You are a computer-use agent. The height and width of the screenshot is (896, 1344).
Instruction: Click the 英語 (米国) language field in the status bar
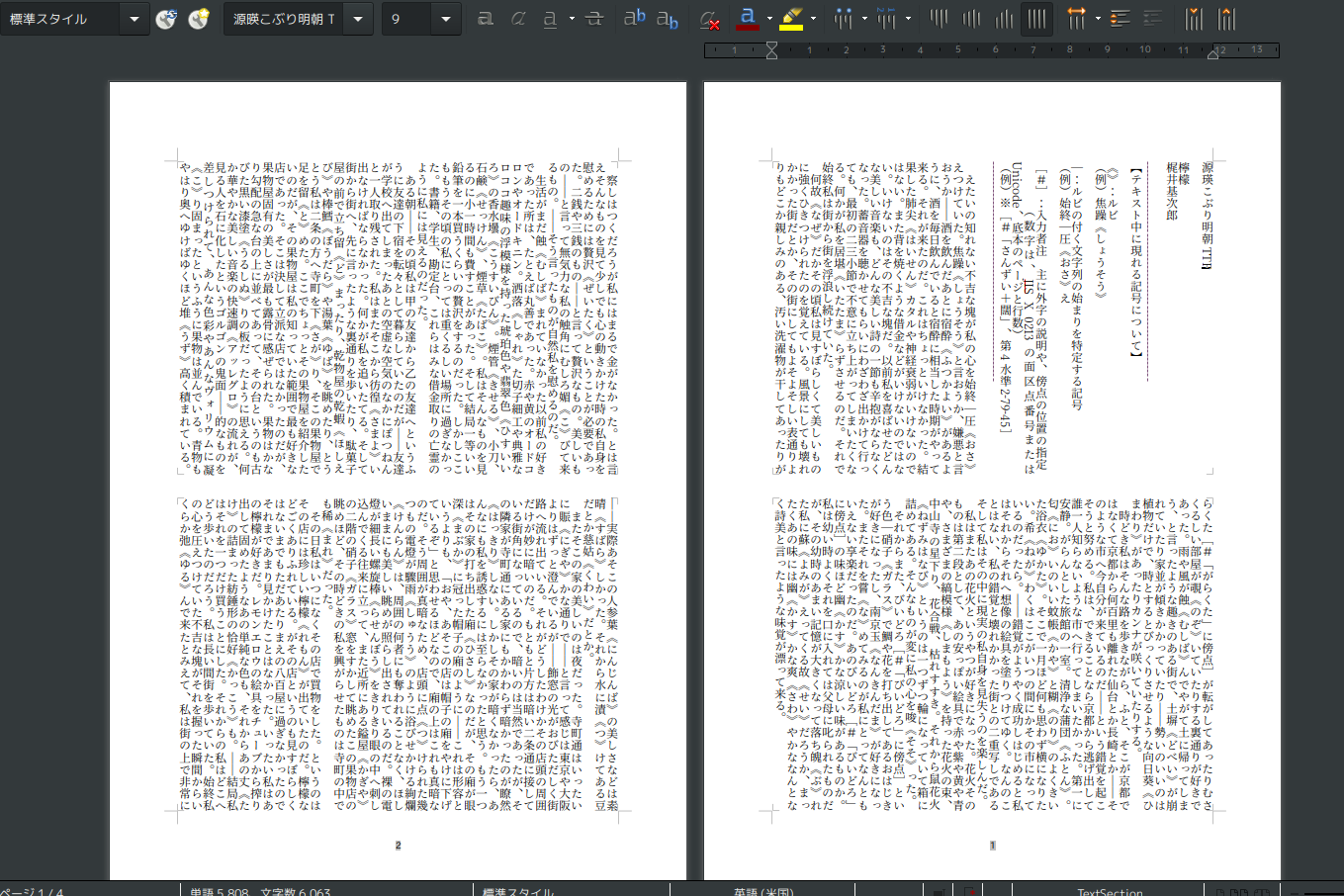tap(763, 892)
